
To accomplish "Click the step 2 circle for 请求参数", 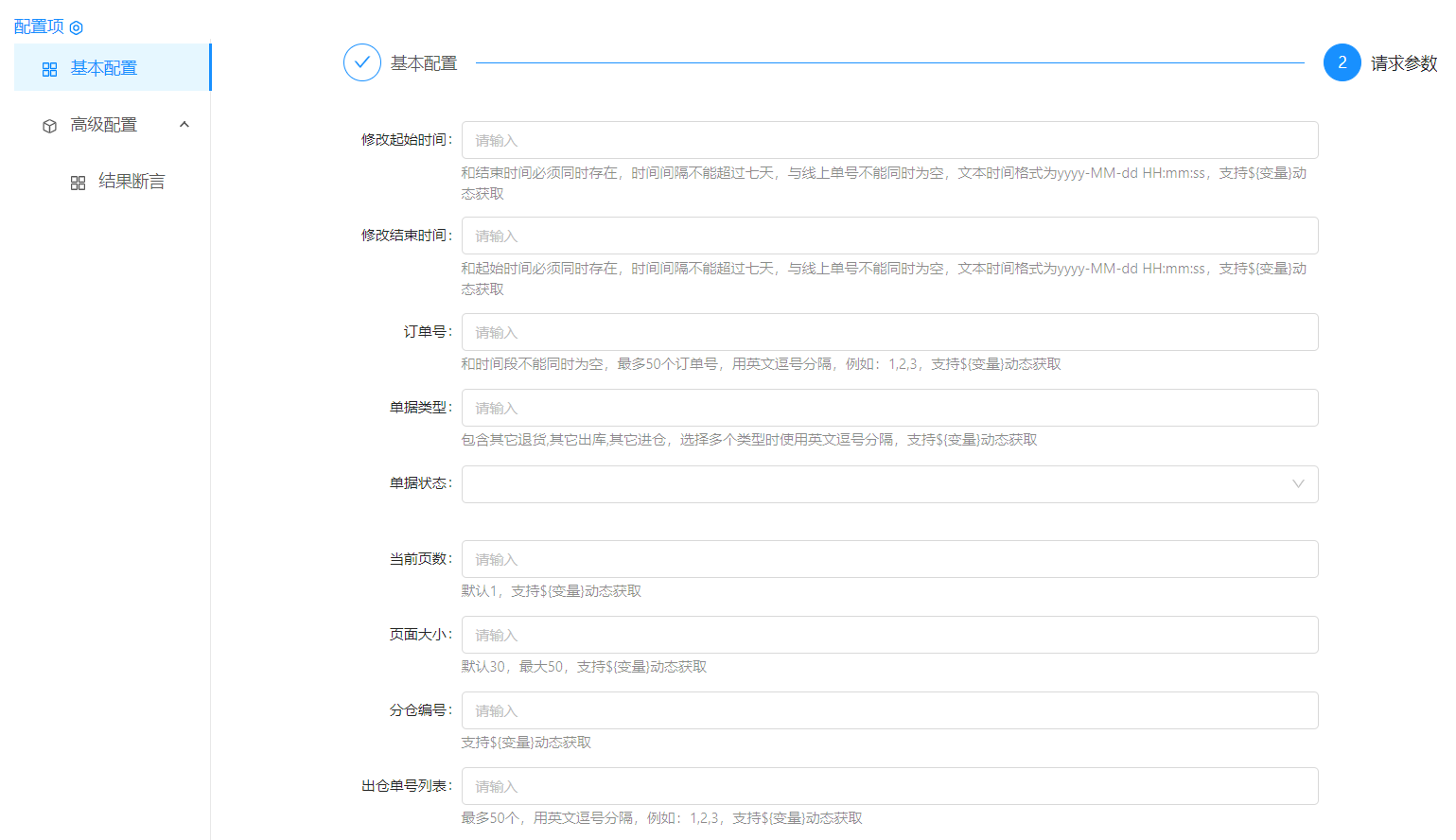I will point(1342,62).
